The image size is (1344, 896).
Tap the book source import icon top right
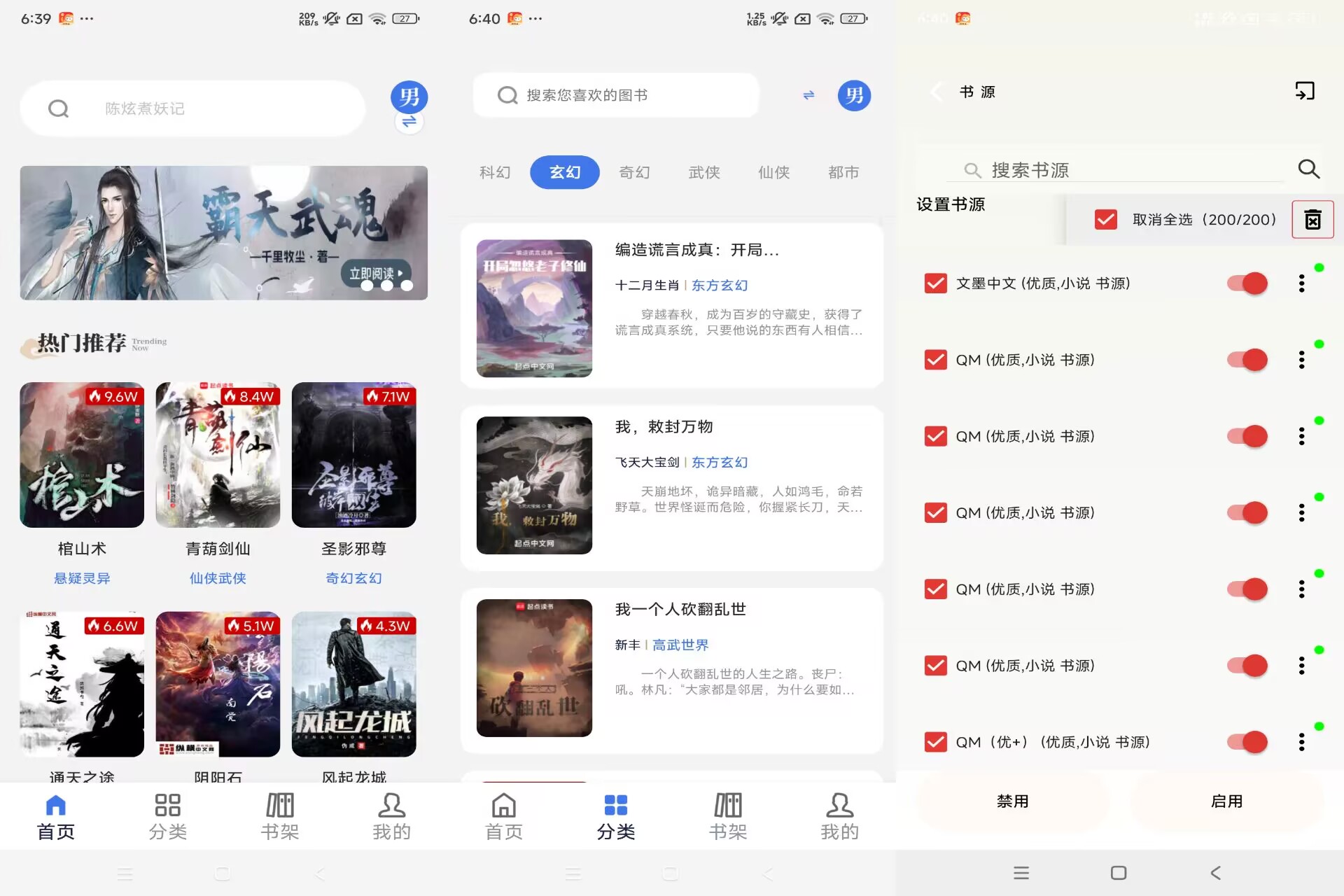tap(1303, 92)
